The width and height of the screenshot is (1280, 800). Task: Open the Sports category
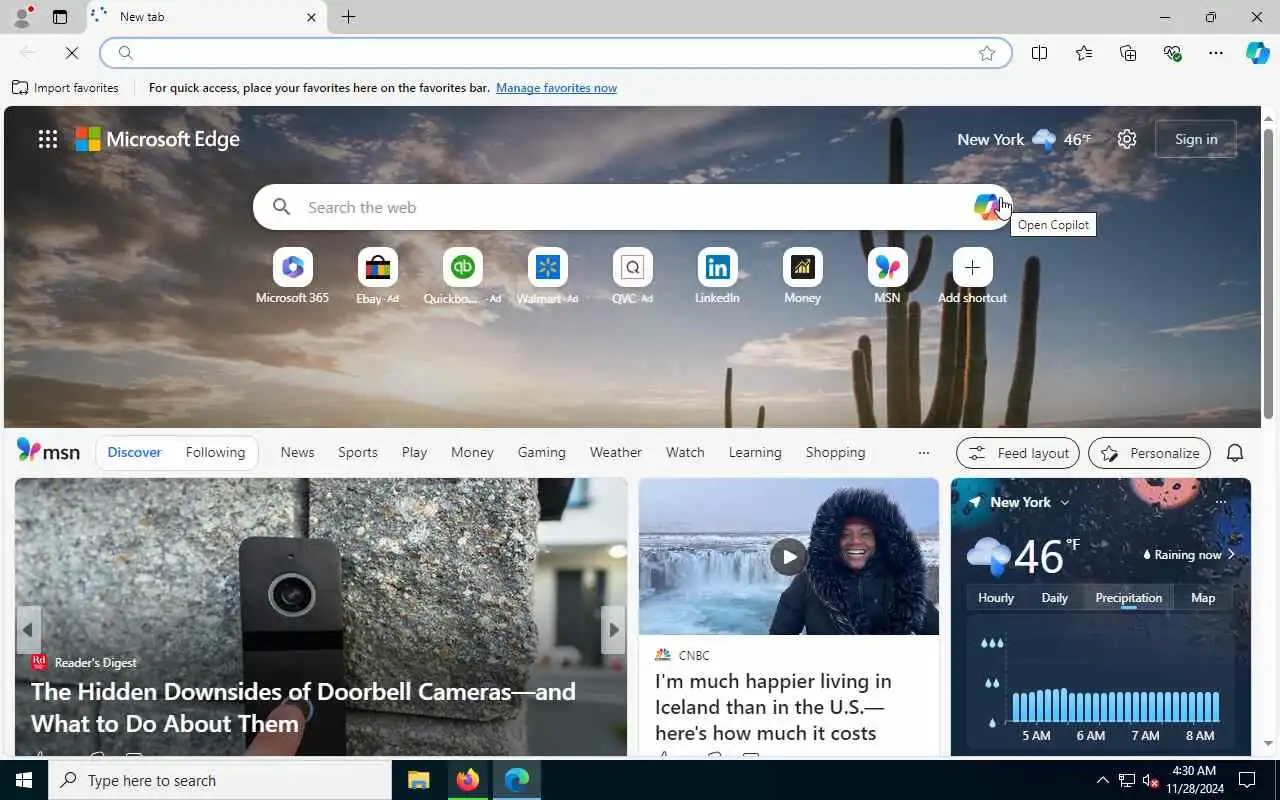tap(357, 452)
